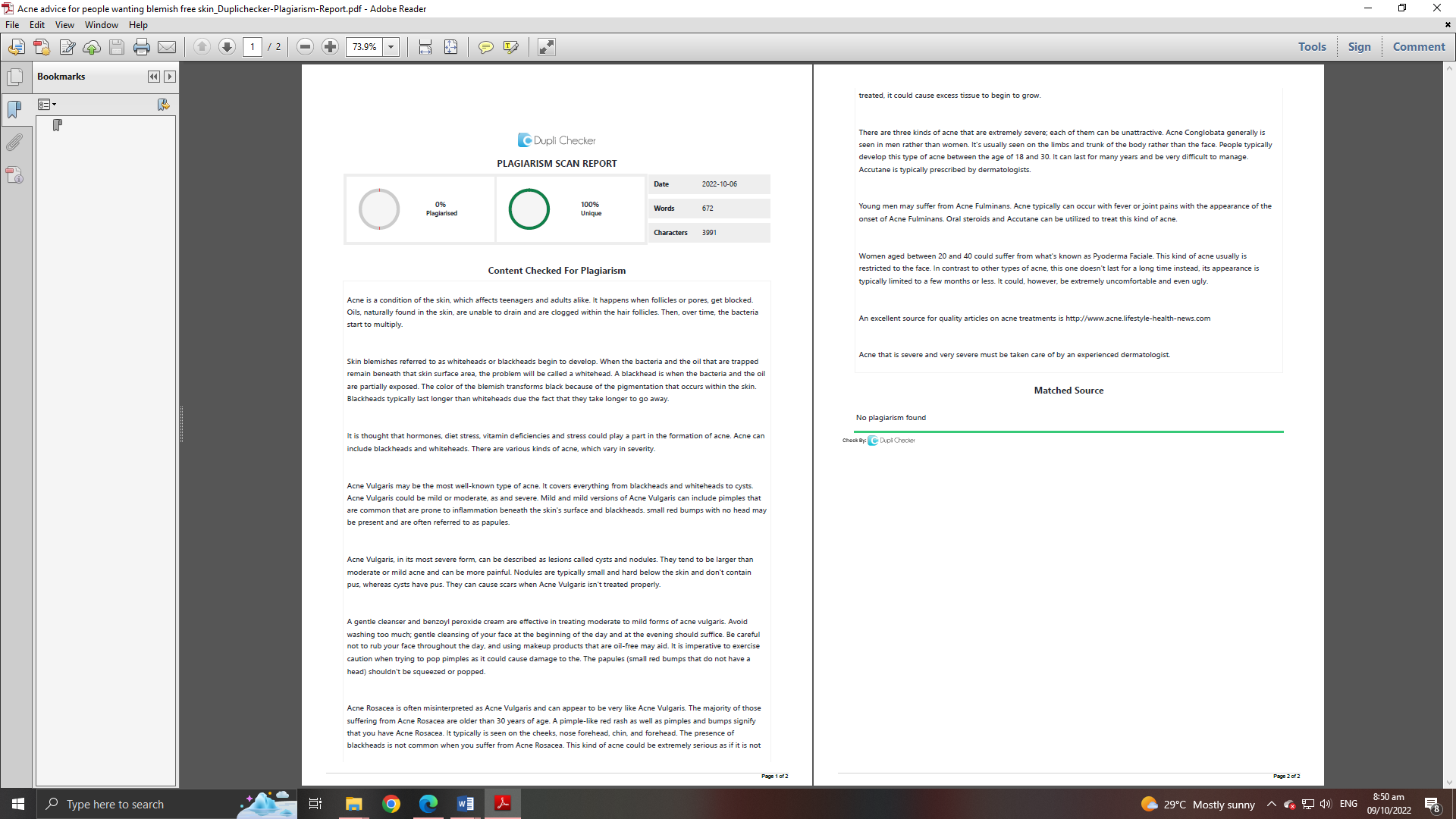The image size is (1456, 819).
Task: Click the Fit to window width icon
Action: point(425,47)
